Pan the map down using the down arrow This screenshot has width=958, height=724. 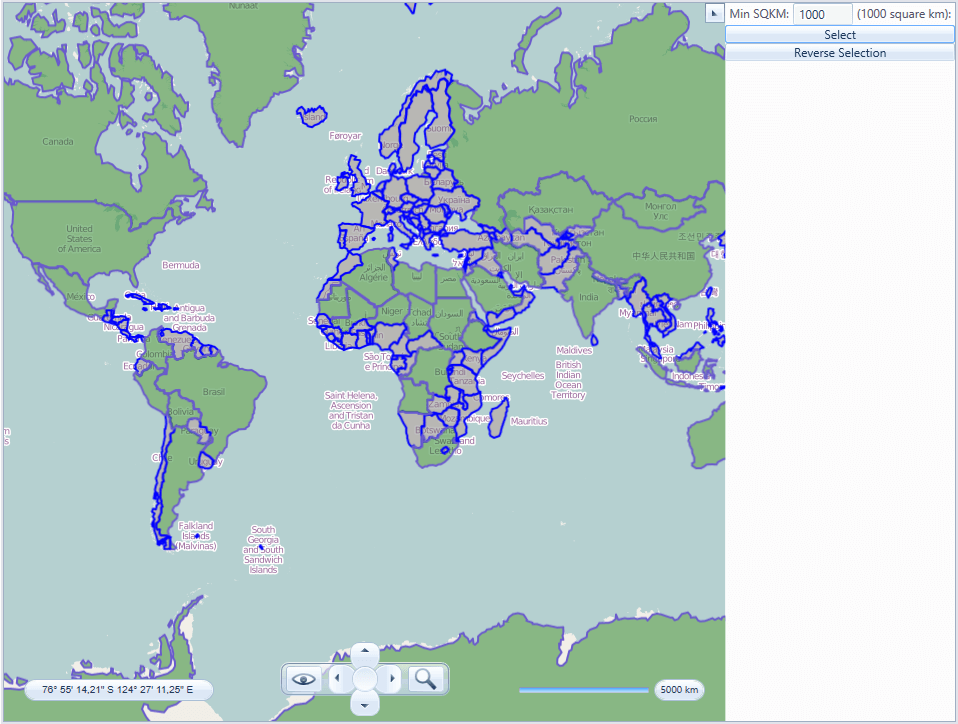click(x=365, y=704)
